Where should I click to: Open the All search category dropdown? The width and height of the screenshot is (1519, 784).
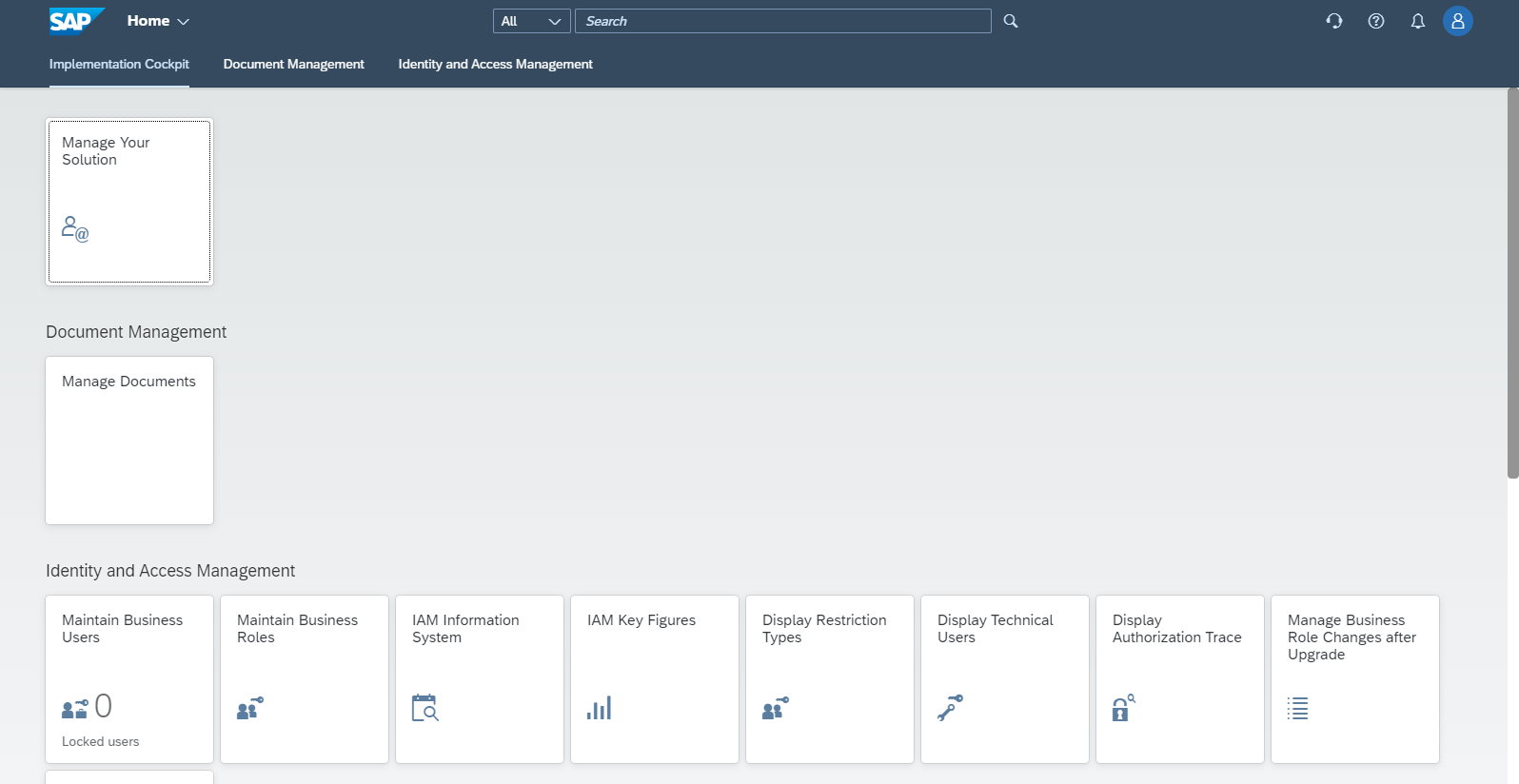pyautogui.click(x=531, y=21)
